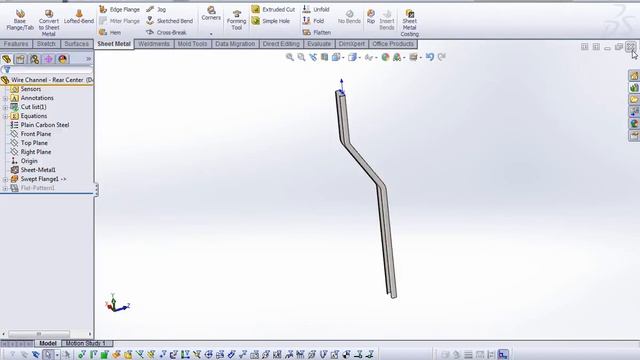The image size is (640, 360).
Task: Expand the Equations folder
Action: coord(5,116)
